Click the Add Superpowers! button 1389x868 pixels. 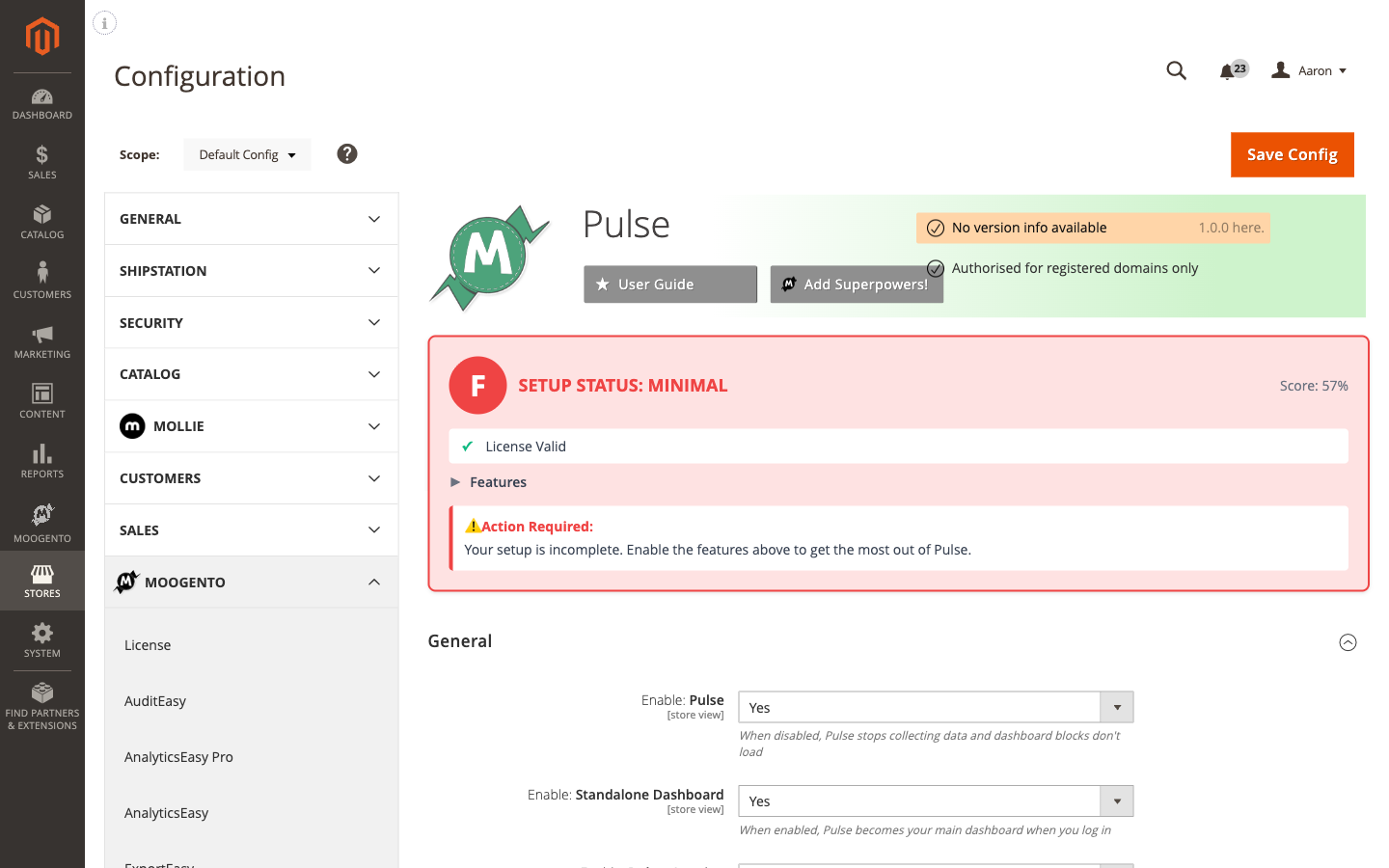(x=857, y=285)
